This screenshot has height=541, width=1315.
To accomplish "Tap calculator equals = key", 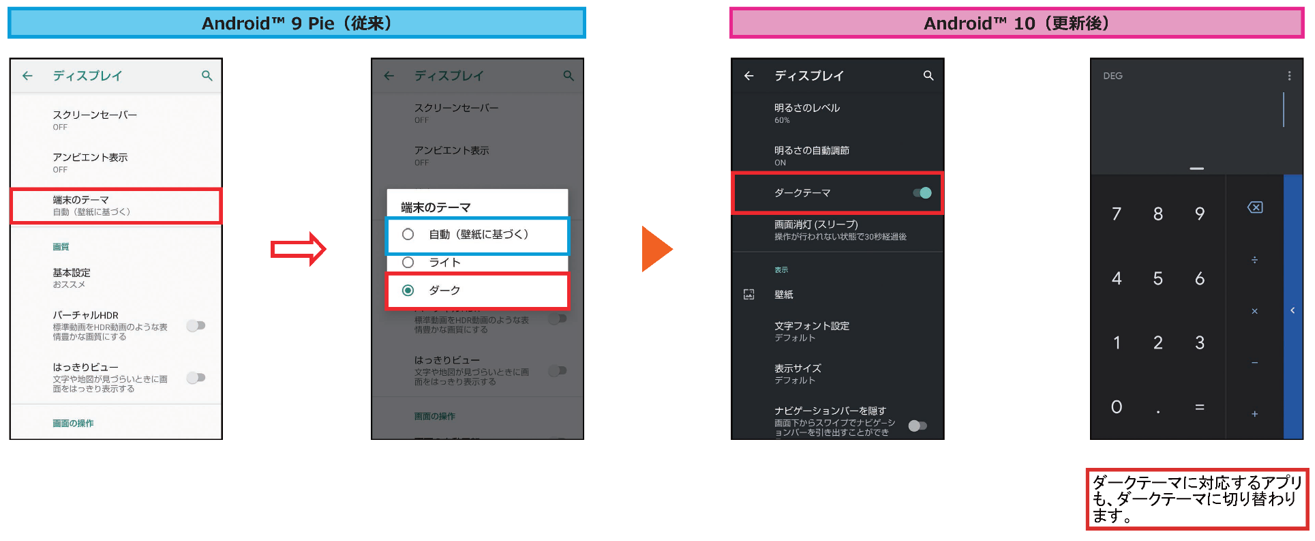I will 1200,407.
